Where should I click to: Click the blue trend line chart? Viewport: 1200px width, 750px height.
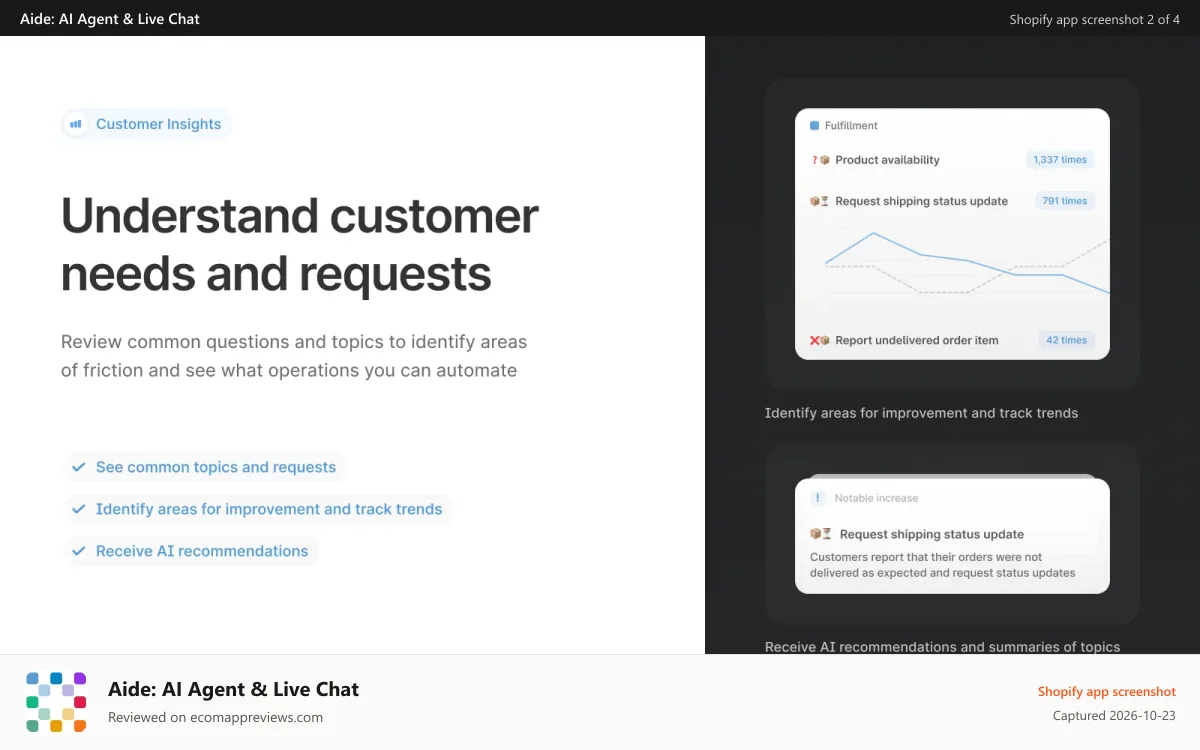point(967,262)
